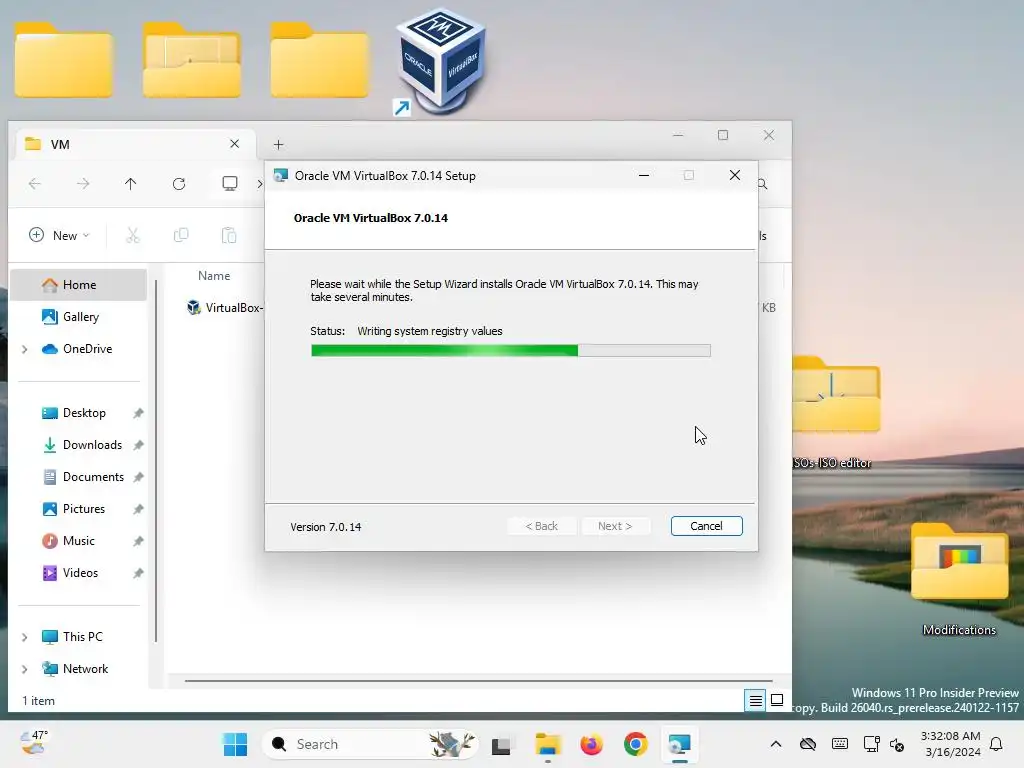Launch Google Chrome from taskbar
This screenshot has height=768, width=1024.
coord(635,744)
